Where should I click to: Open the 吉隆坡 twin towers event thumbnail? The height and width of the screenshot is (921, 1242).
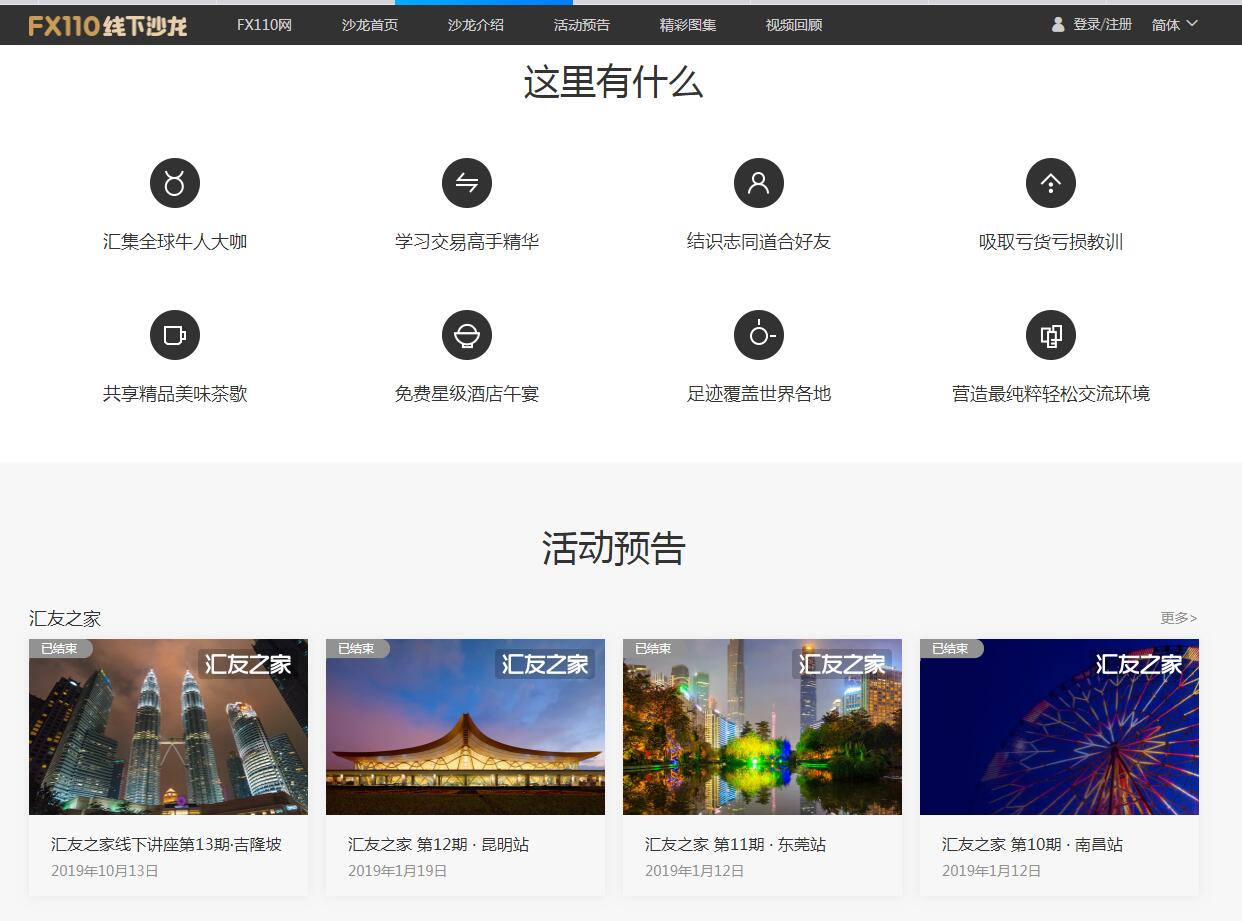(x=168, y=727)
